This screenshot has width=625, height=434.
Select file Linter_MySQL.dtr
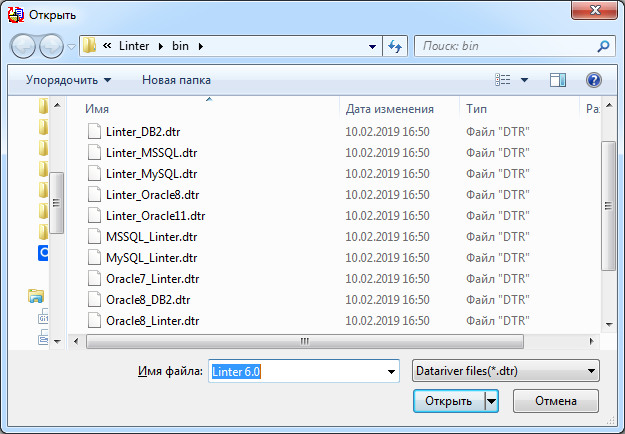pos(151,174)
